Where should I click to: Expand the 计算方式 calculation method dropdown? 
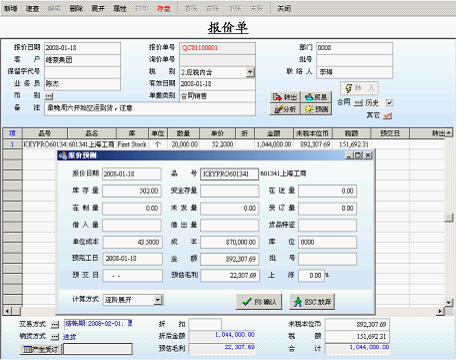click(158, 300)
